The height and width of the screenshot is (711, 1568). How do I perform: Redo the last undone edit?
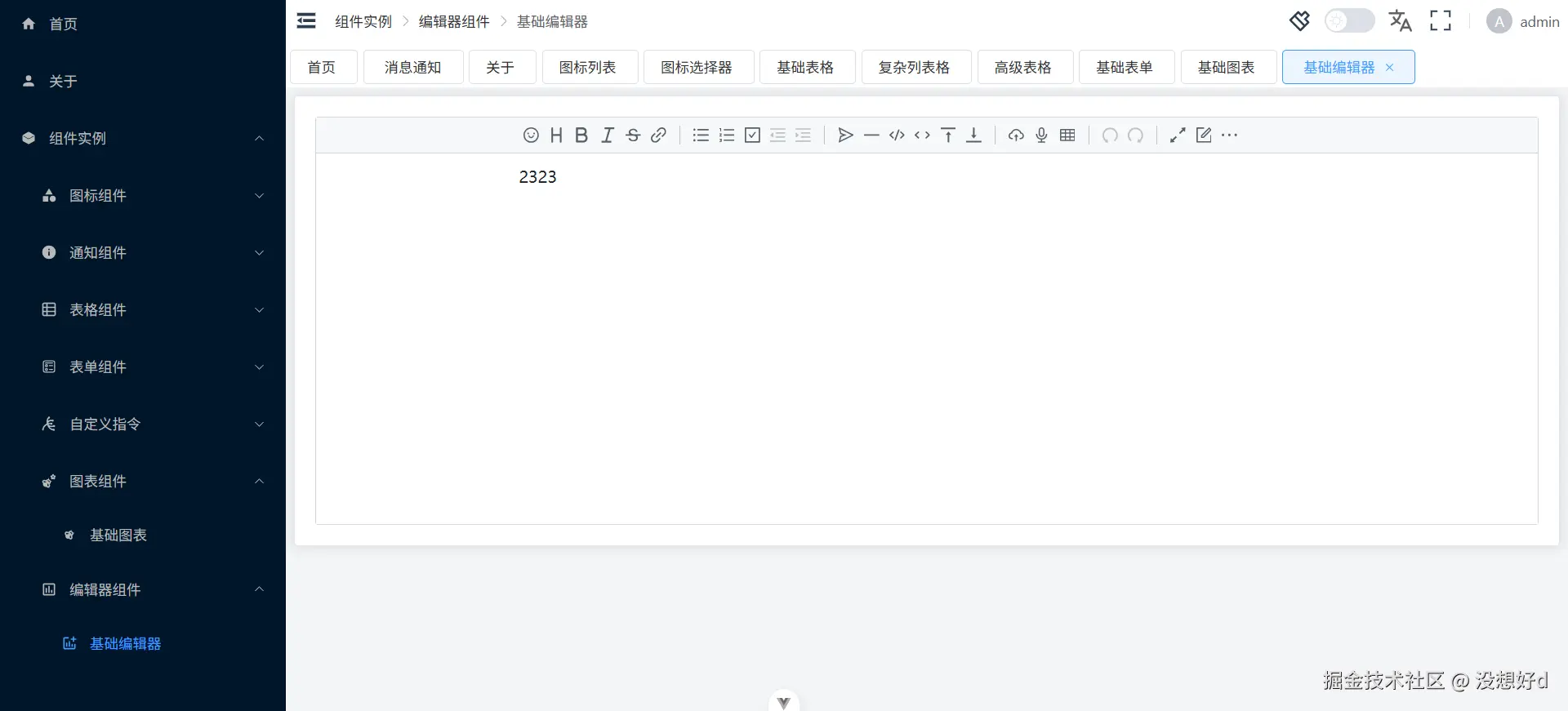click(x=1135, y=136)
